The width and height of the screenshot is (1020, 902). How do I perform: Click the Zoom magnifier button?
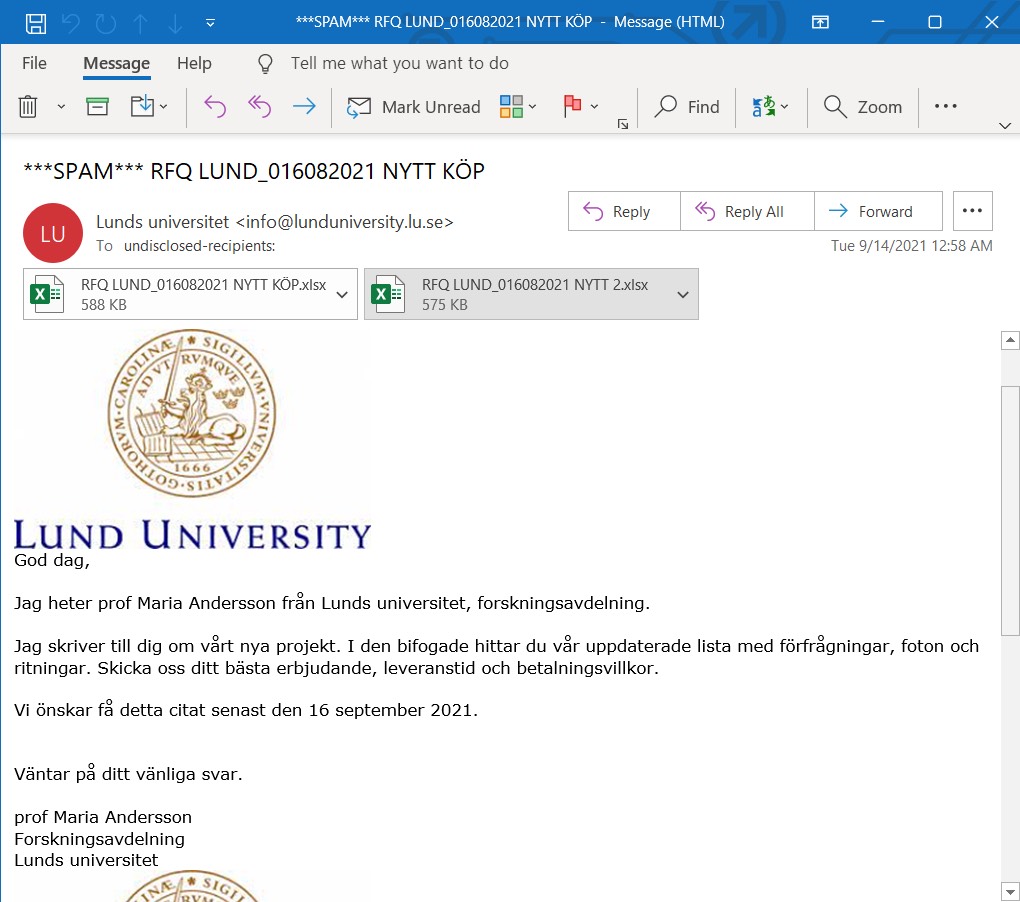pyautogui.click(x=862, y=107)
